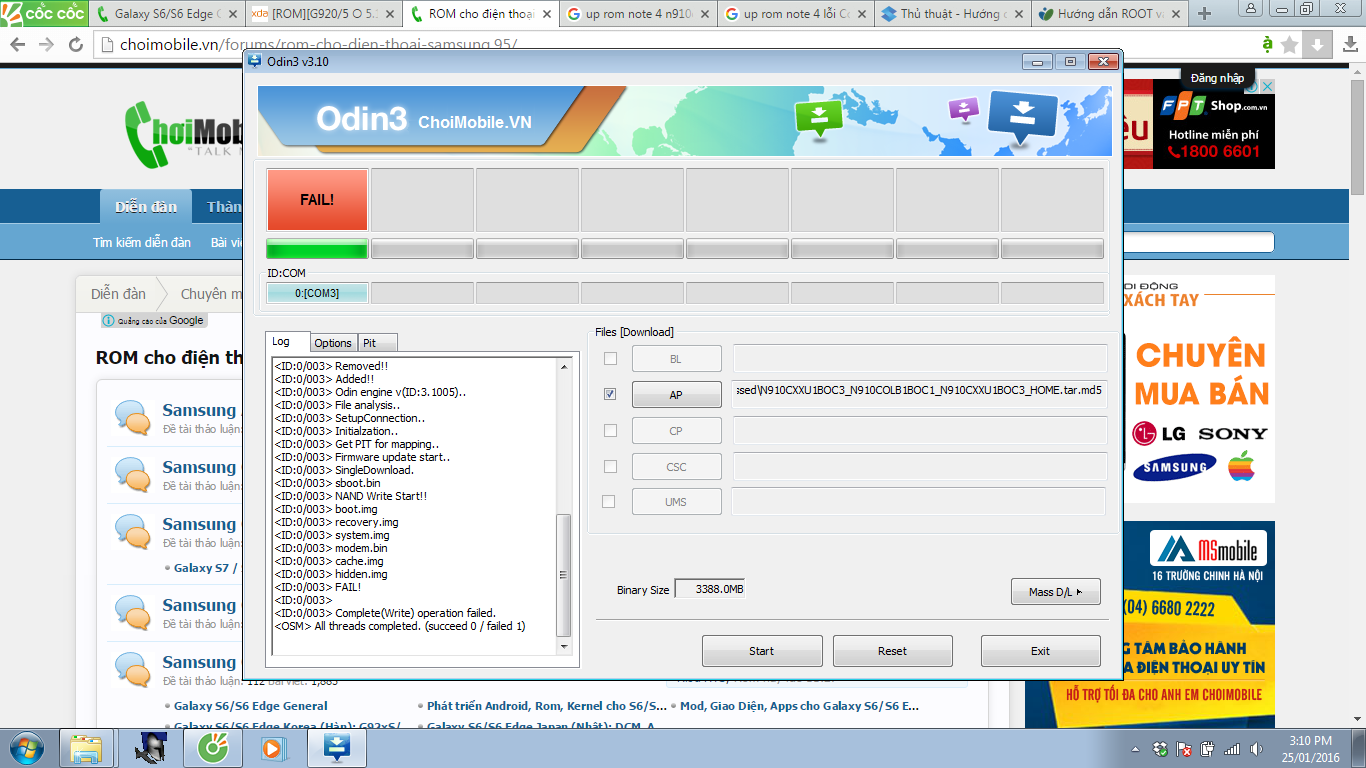Click the red FAIL! status box
The width and height of the screenshot is (1366, 768).
[x=317, y=199]
